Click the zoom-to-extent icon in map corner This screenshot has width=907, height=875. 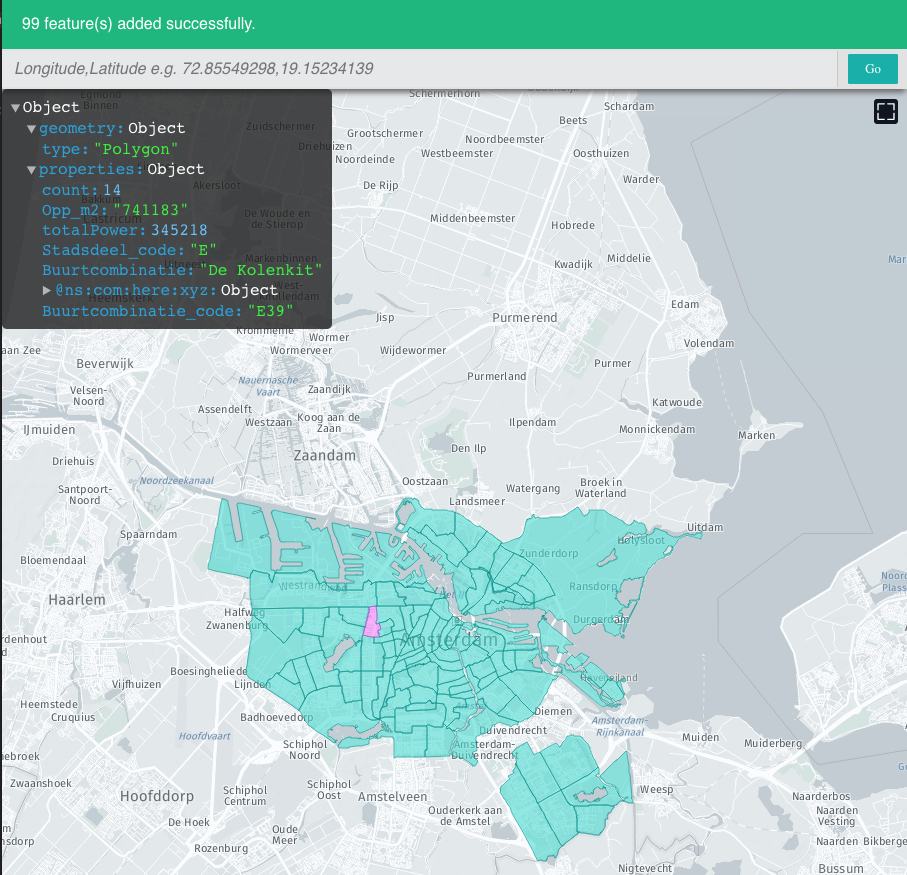pos(884,112)
